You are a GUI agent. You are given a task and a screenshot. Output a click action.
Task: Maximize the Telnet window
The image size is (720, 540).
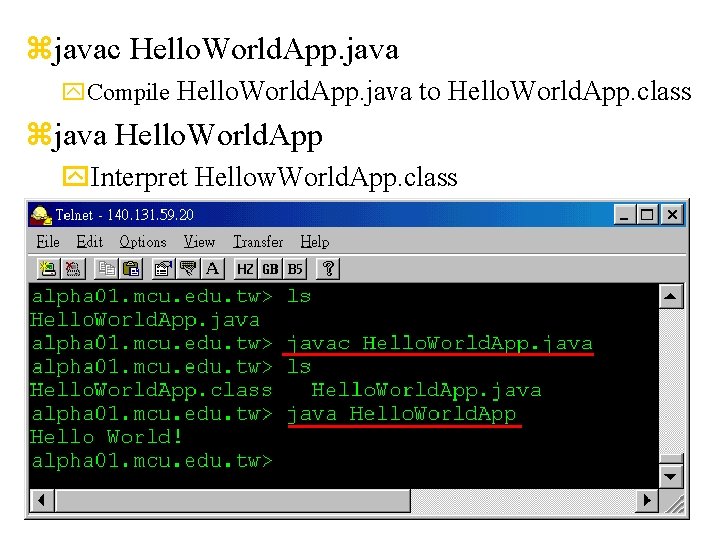(x=647, y=214)
